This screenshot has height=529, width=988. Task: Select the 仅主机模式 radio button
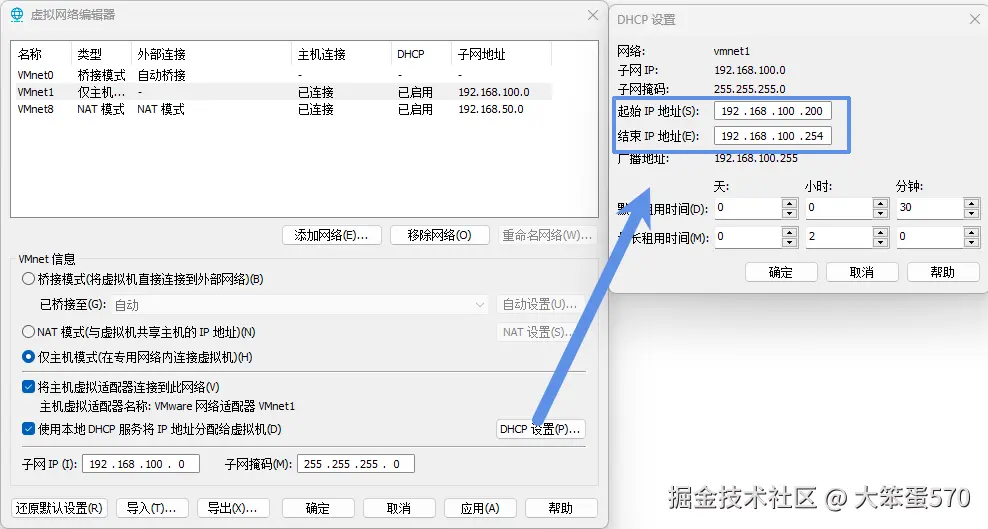[x=28, y=357]
